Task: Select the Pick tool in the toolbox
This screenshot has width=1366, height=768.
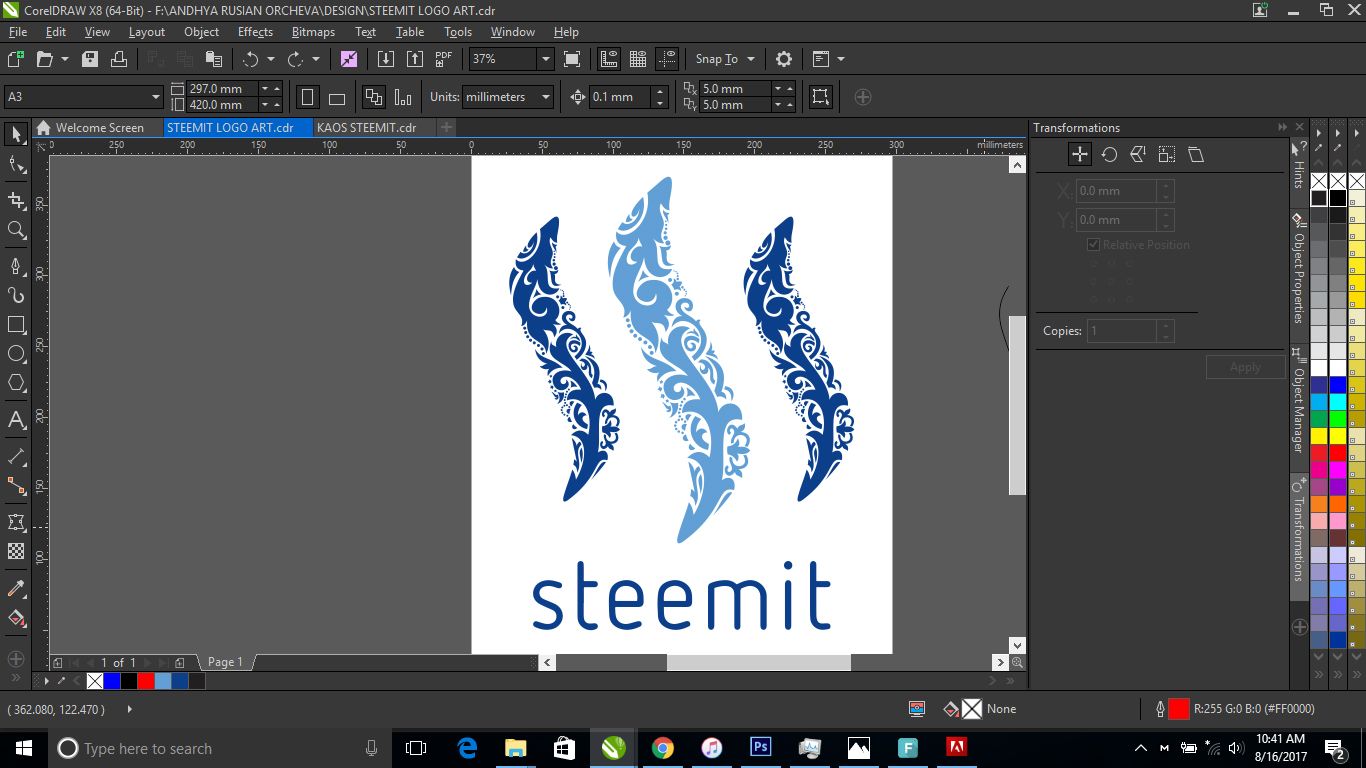Action: [16, 134]
